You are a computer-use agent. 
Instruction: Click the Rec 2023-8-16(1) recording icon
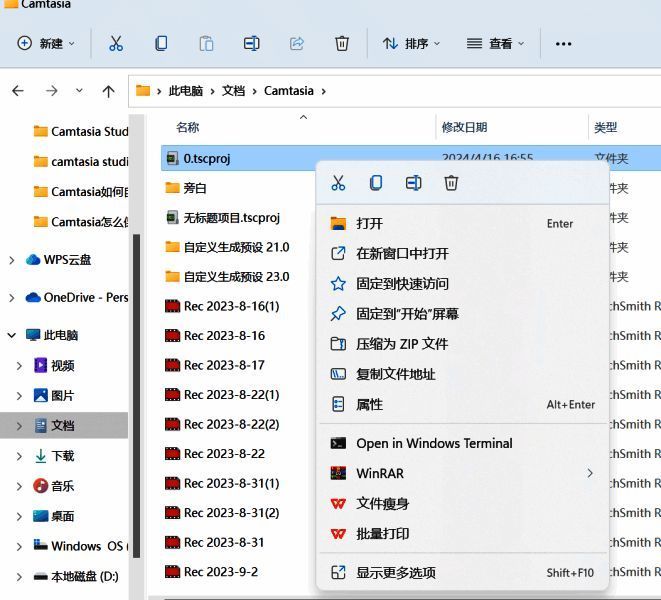coord(172,306)
